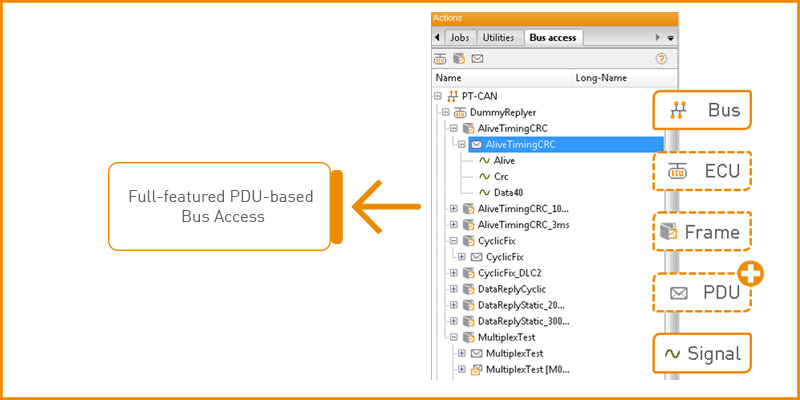800x400 pixels.
Task: Select the Crc signal item
Action: (x=501, y=176)
